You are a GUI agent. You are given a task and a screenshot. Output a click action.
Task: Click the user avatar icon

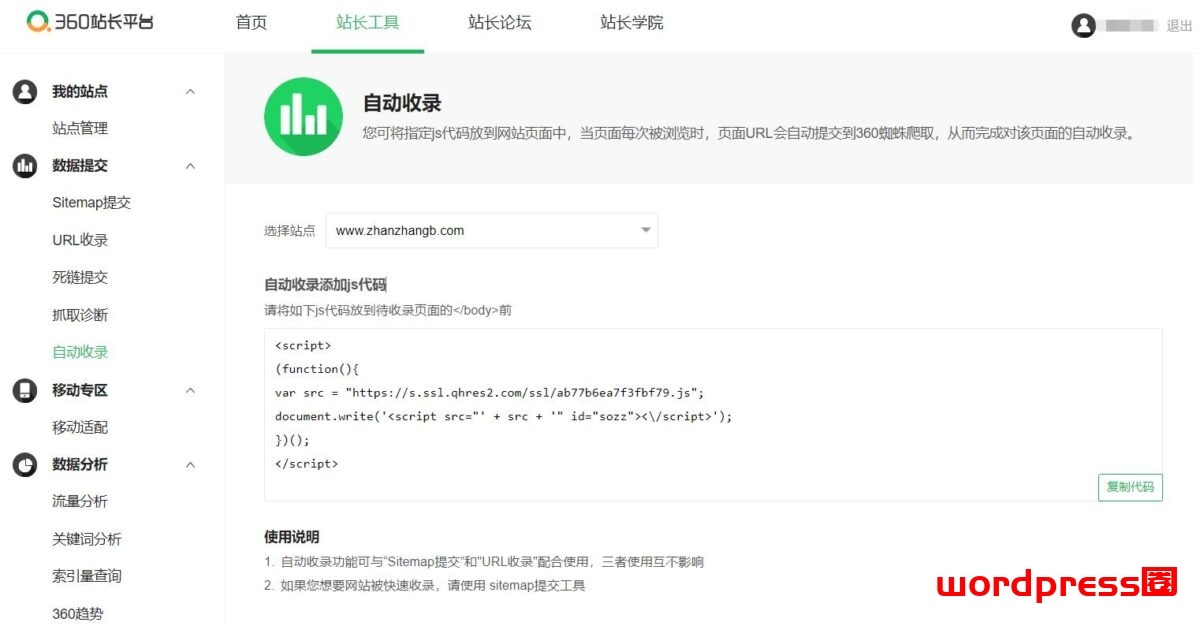[x=1083, y=26]
